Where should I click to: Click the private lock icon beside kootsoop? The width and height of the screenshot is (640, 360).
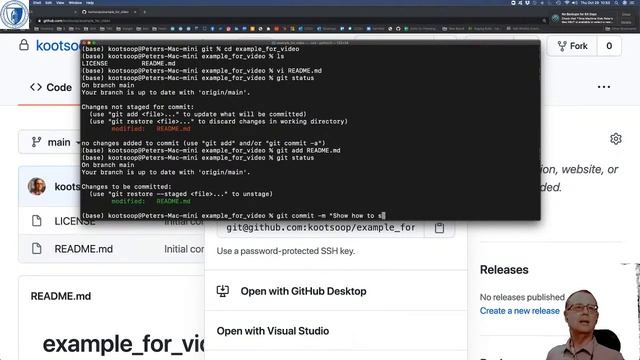[24, 45]
